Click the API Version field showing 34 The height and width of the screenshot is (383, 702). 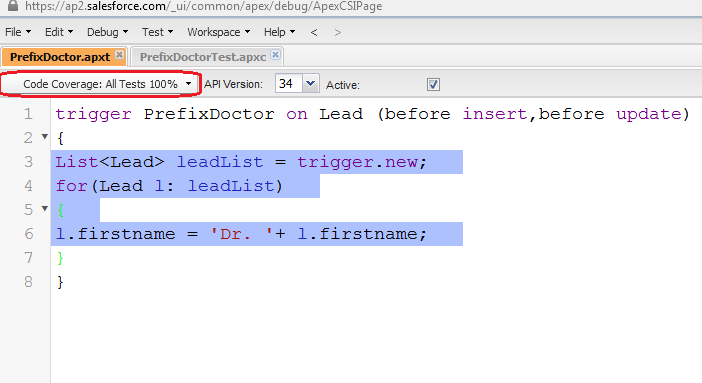click(x=289, y=83)
